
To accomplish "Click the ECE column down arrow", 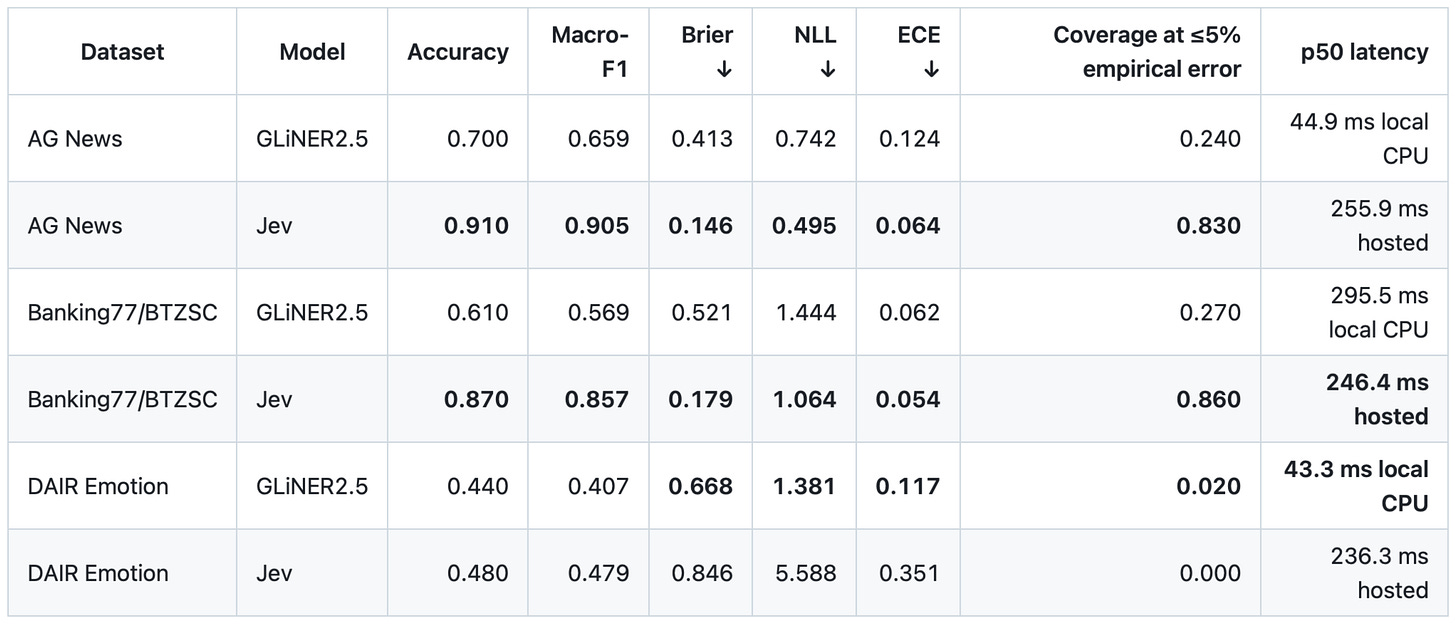I will pyautogui.click(x=931, y=70).
